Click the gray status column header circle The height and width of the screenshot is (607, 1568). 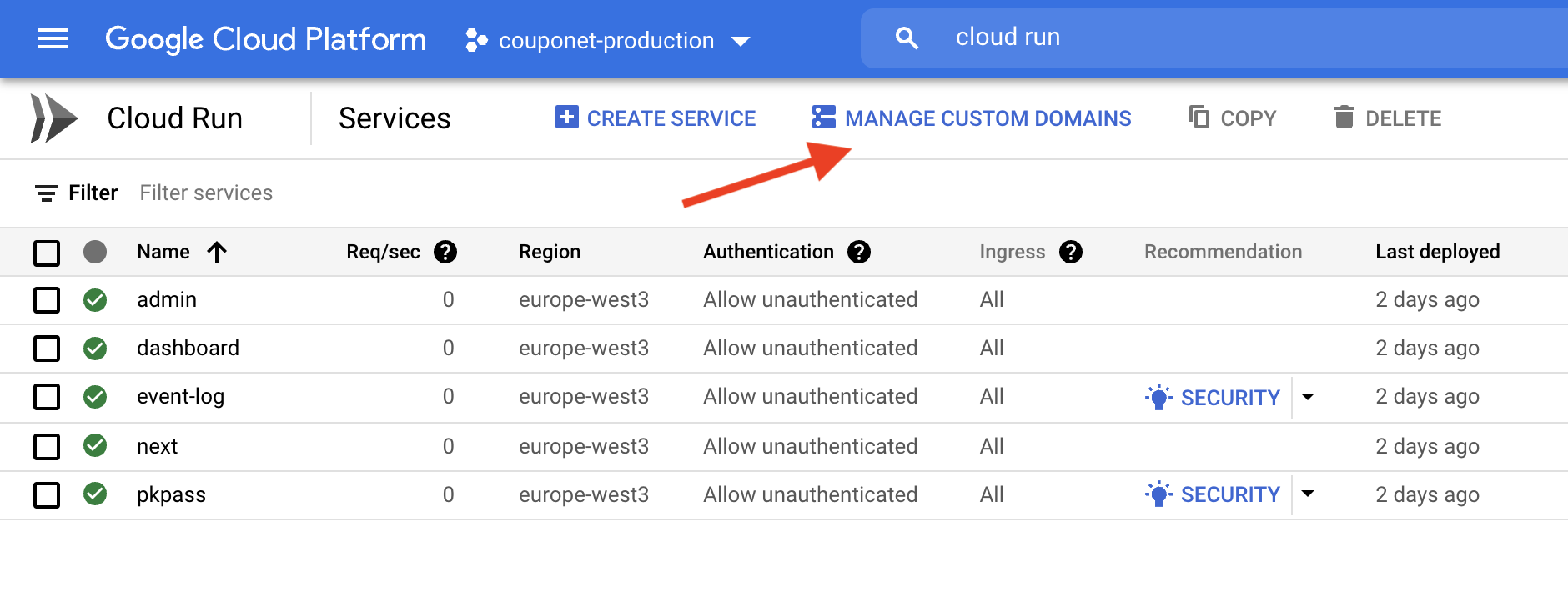(x=95, y=252)
